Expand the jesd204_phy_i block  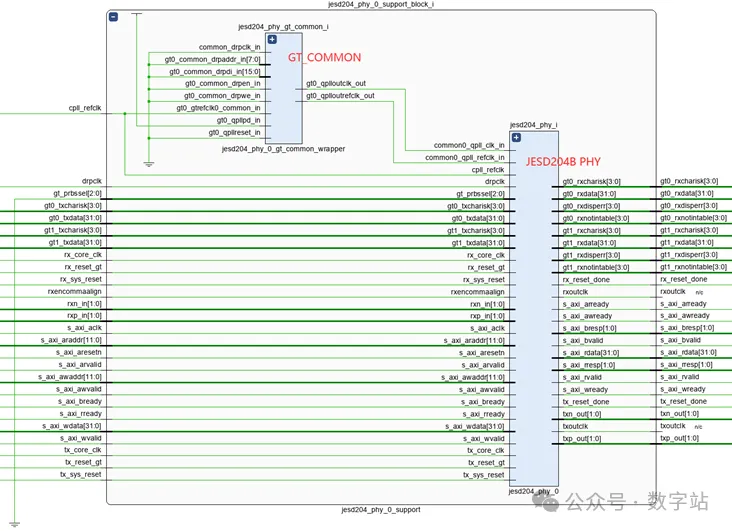[x=516, y=137]
